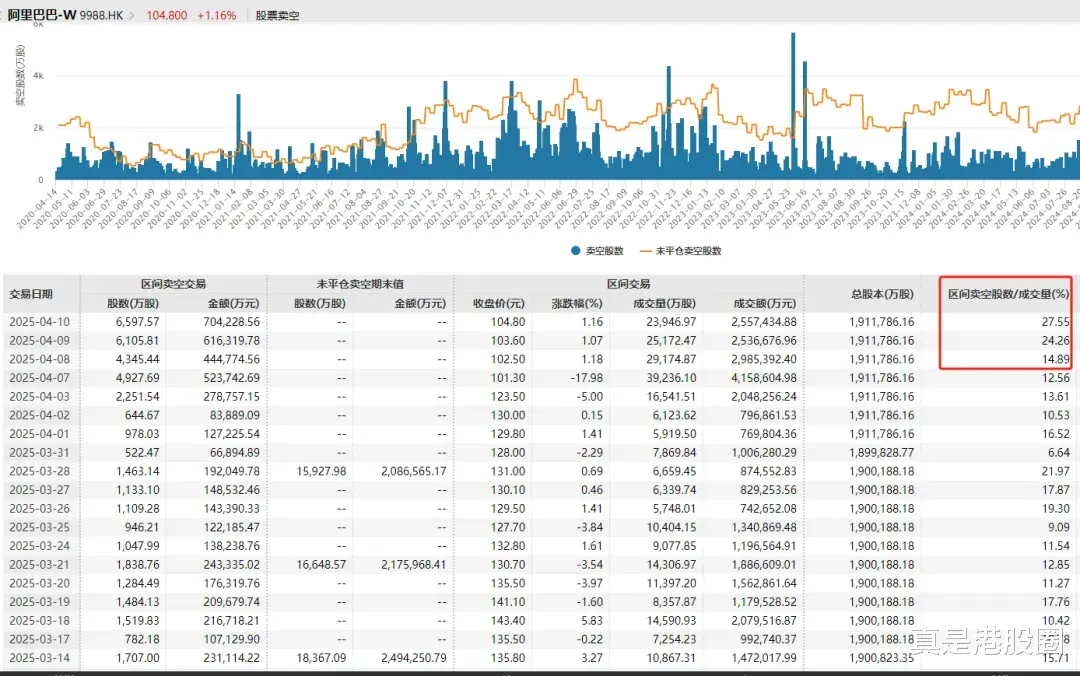Select the 2025-04-03 date row
This screenshot has height=676, width=1080.
click(x=41, y=396)
